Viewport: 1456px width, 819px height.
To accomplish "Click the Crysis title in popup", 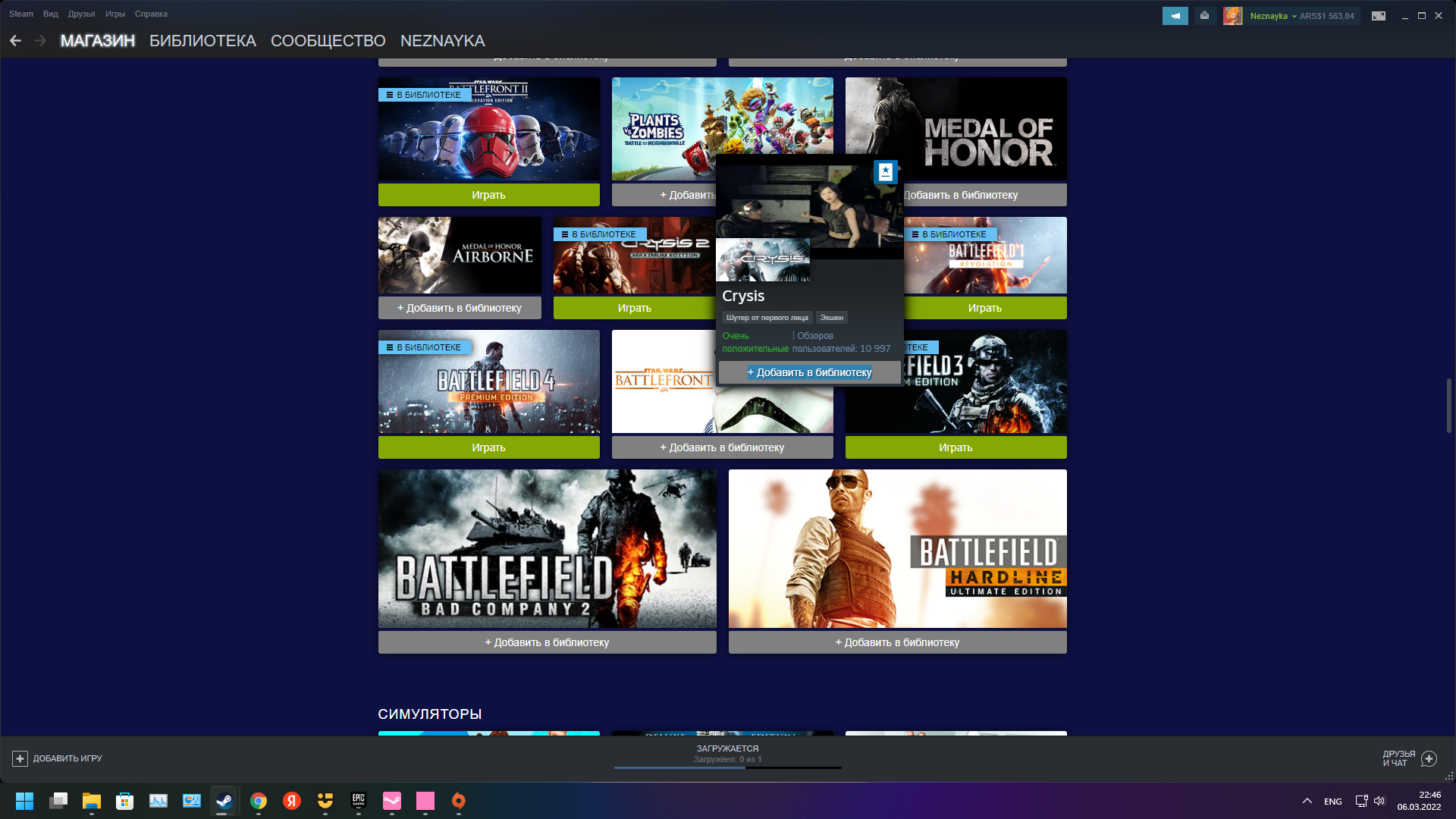I will pos(743,296).
